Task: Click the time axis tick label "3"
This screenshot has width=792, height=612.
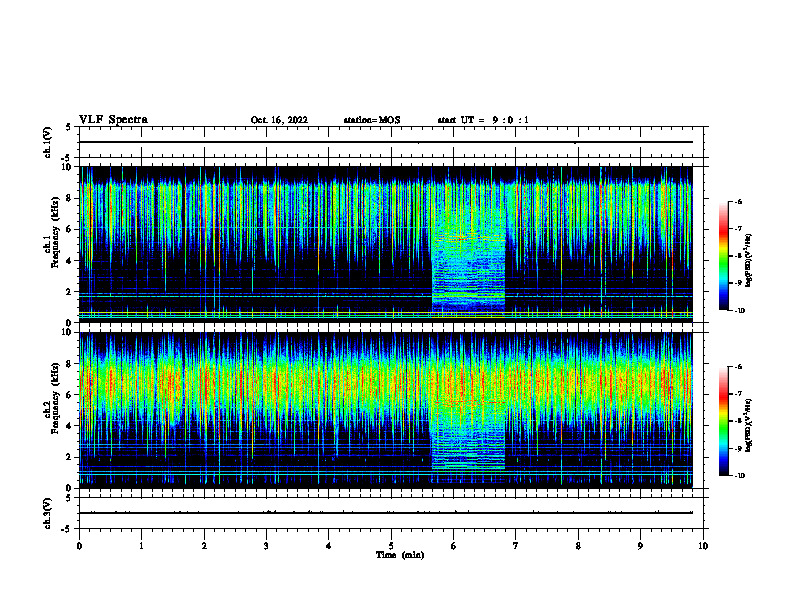Action: click(x=266, y=546)
